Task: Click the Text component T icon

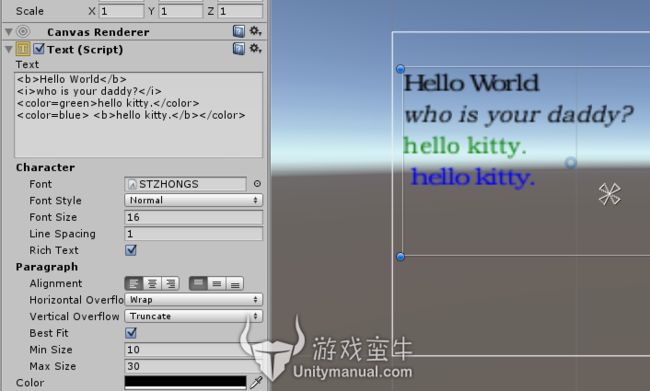Action: point(23,49)
